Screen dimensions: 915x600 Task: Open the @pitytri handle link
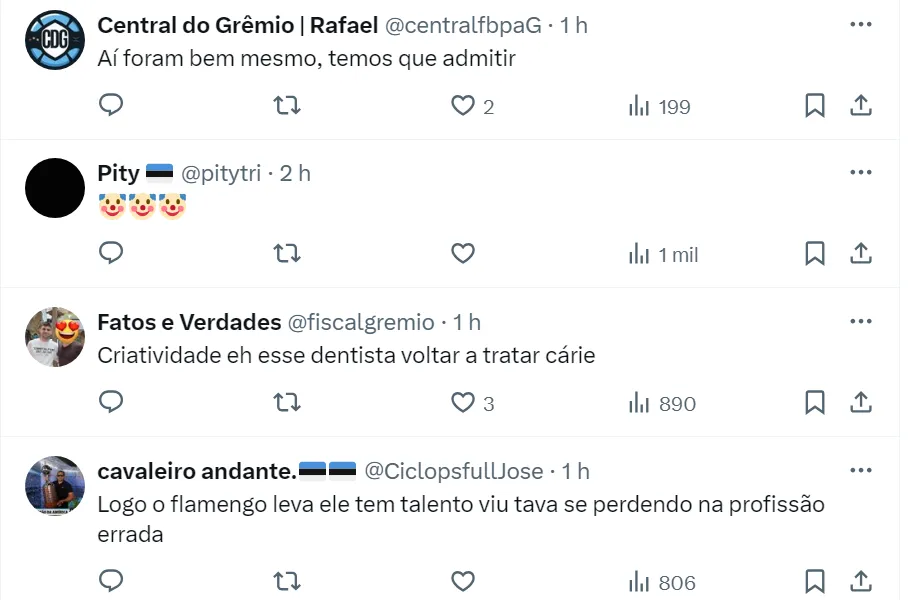click(x=222, y=173)
